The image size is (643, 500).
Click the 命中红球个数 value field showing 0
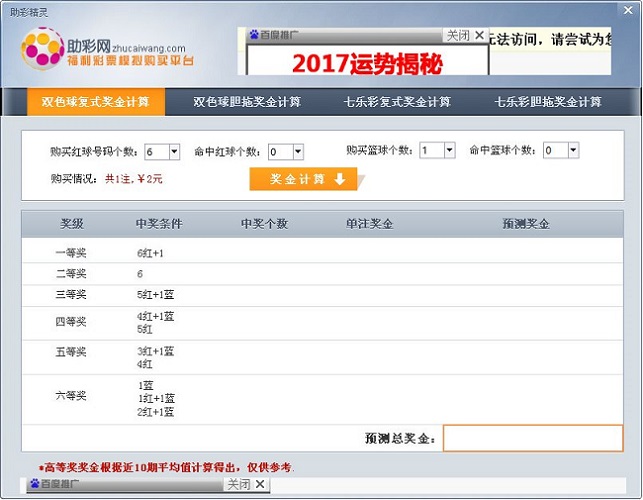click(280, 152)
